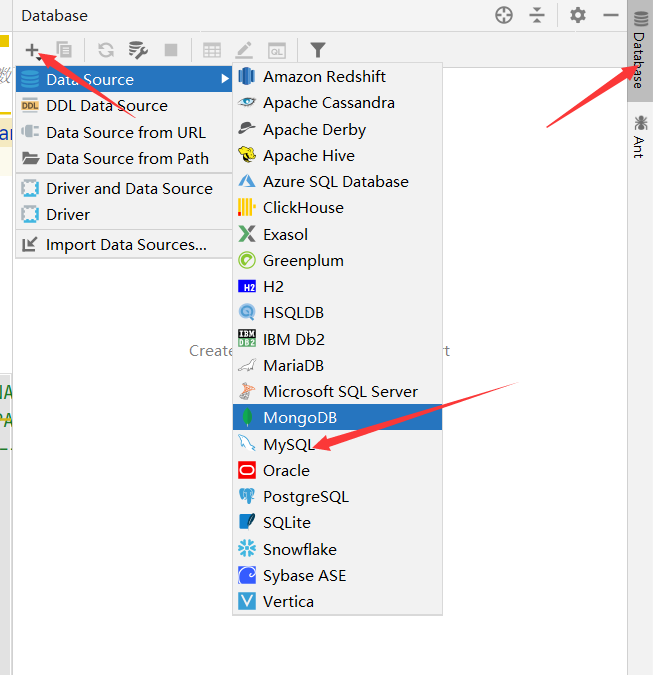Choose the Driver menu entry
This screenshot has width=653, height=675.
[124, 214]
